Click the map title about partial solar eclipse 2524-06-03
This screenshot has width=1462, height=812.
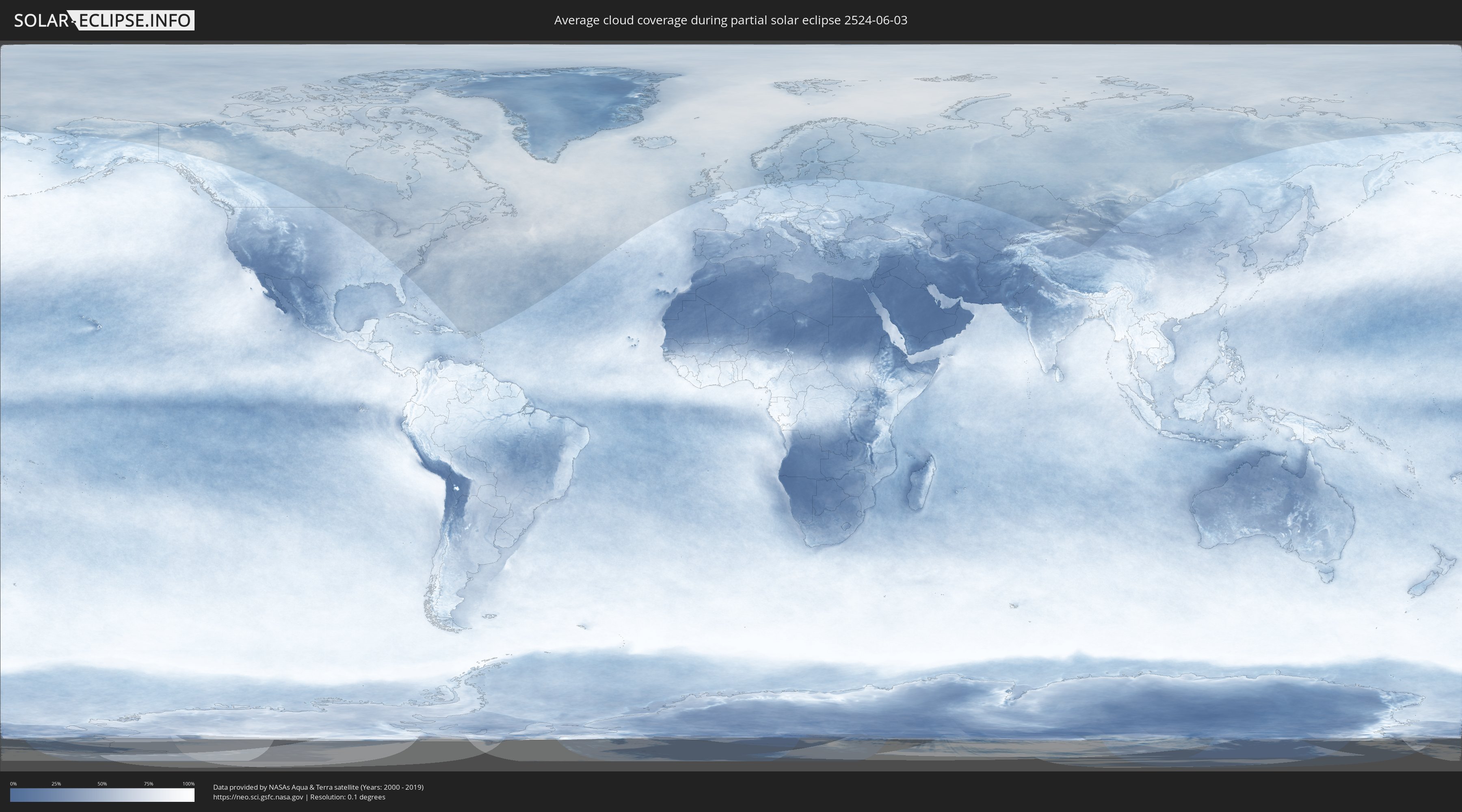[x=731, y=20]
